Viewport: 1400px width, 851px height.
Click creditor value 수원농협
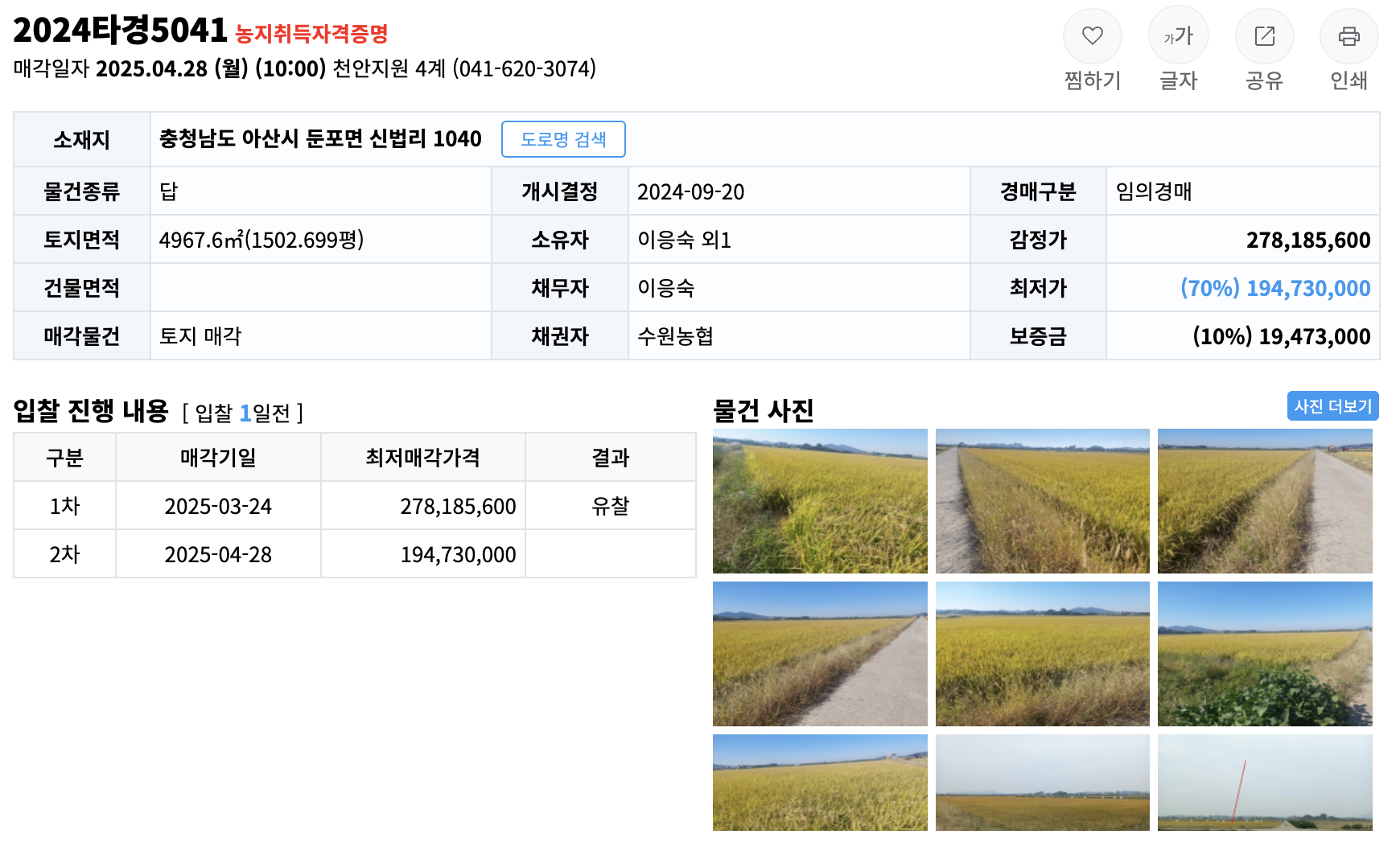pyautogui.click(x=675, y=336)
